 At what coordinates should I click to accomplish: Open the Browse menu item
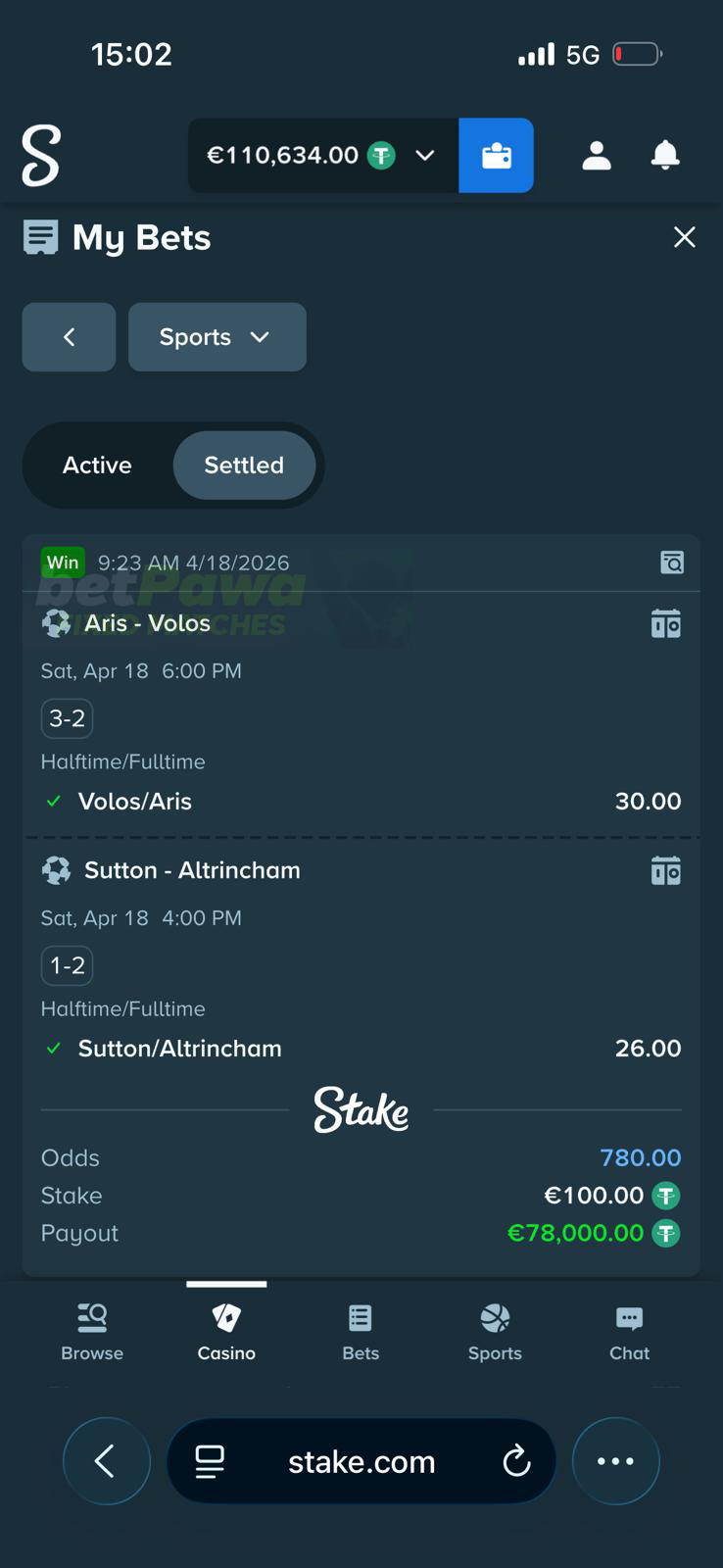(91, 1331)
